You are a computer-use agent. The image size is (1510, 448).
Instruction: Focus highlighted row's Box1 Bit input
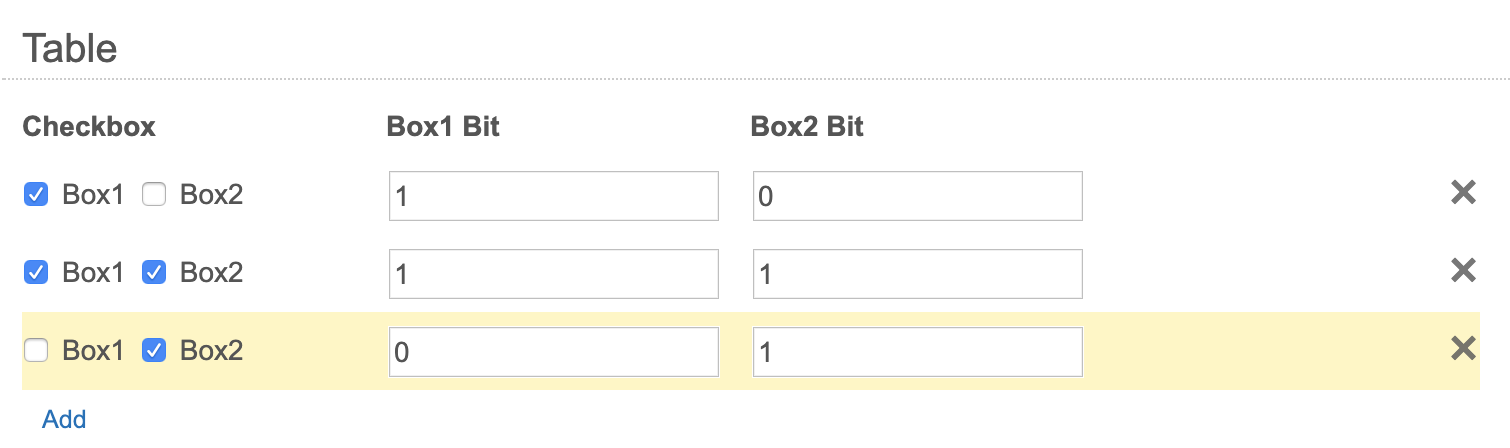coord(553,352)
